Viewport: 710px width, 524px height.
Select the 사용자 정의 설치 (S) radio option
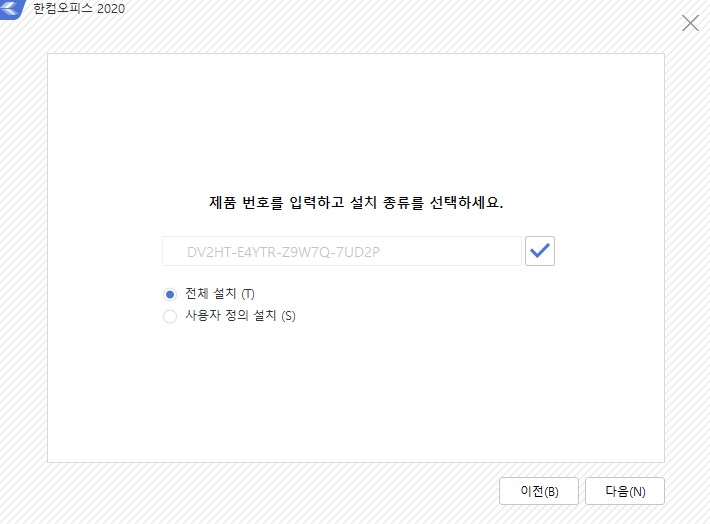click(x=170, y=316)
